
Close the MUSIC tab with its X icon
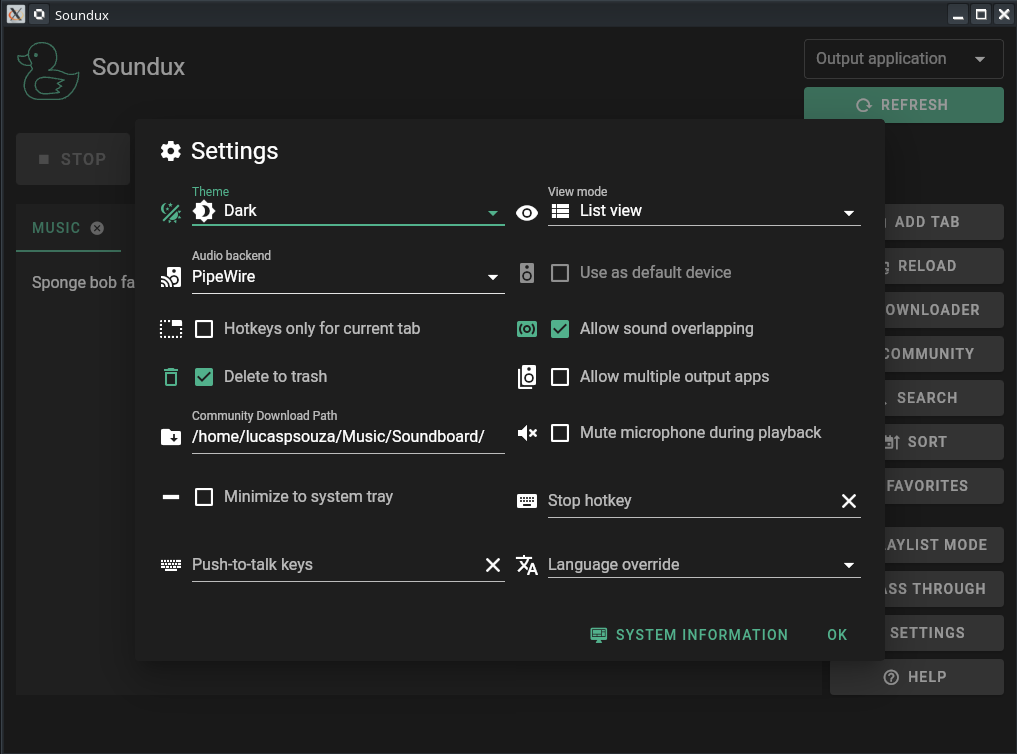97,228
